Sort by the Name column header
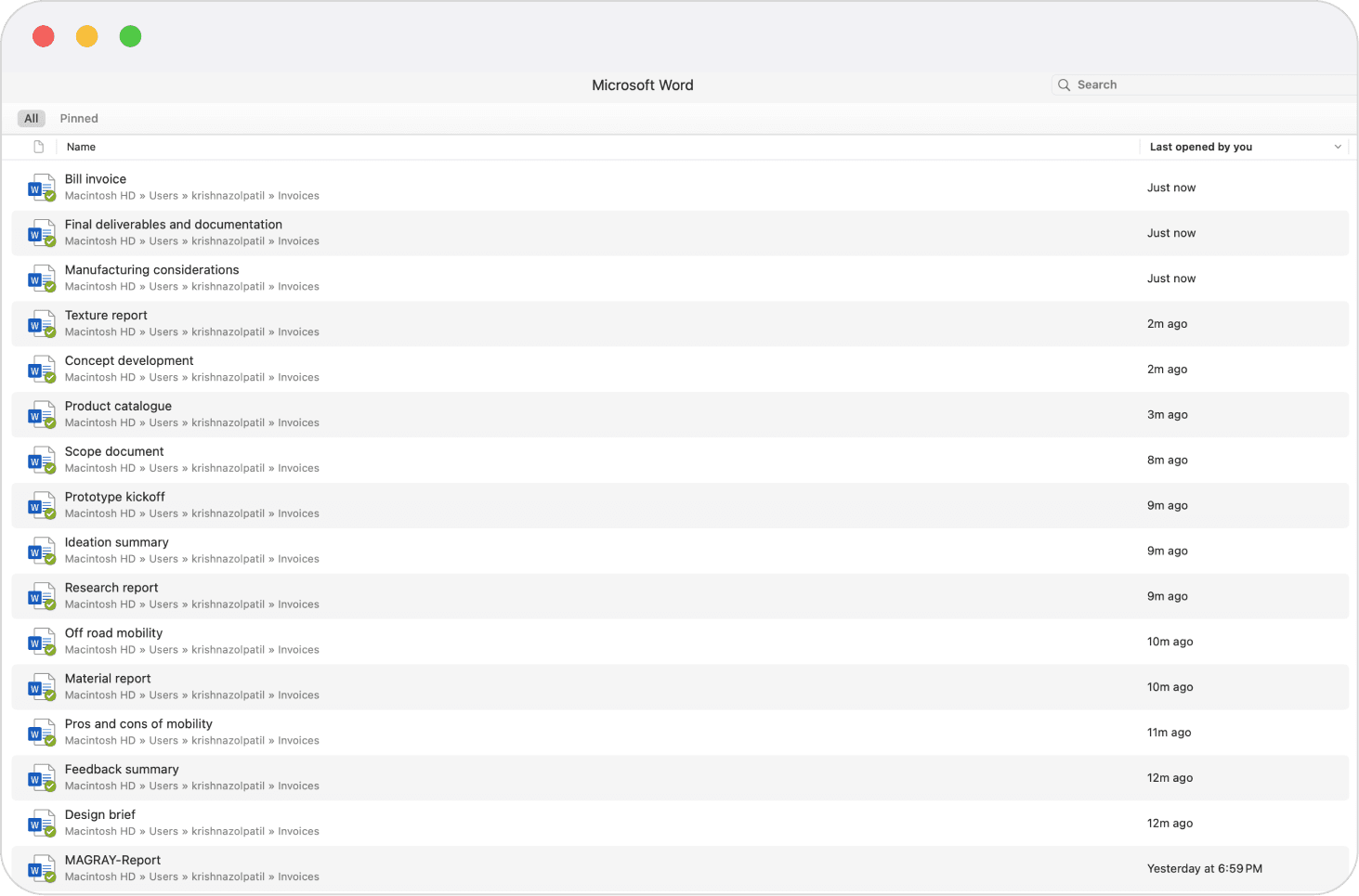 tap(81, 147)
